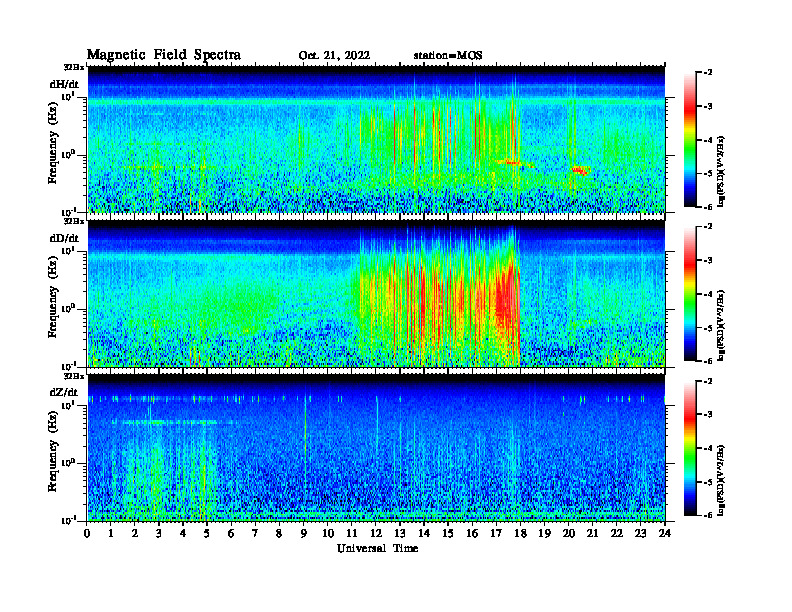Click the hour 2 tick label on the time axis
The width and height of the screenshot is (792, 612).
point(135,534)
